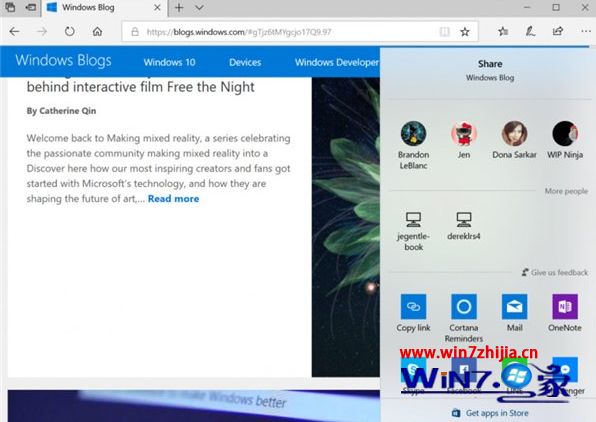The image size is (596, 422).
Task: Open a new tab with the plus button
Action: (179, 8)
